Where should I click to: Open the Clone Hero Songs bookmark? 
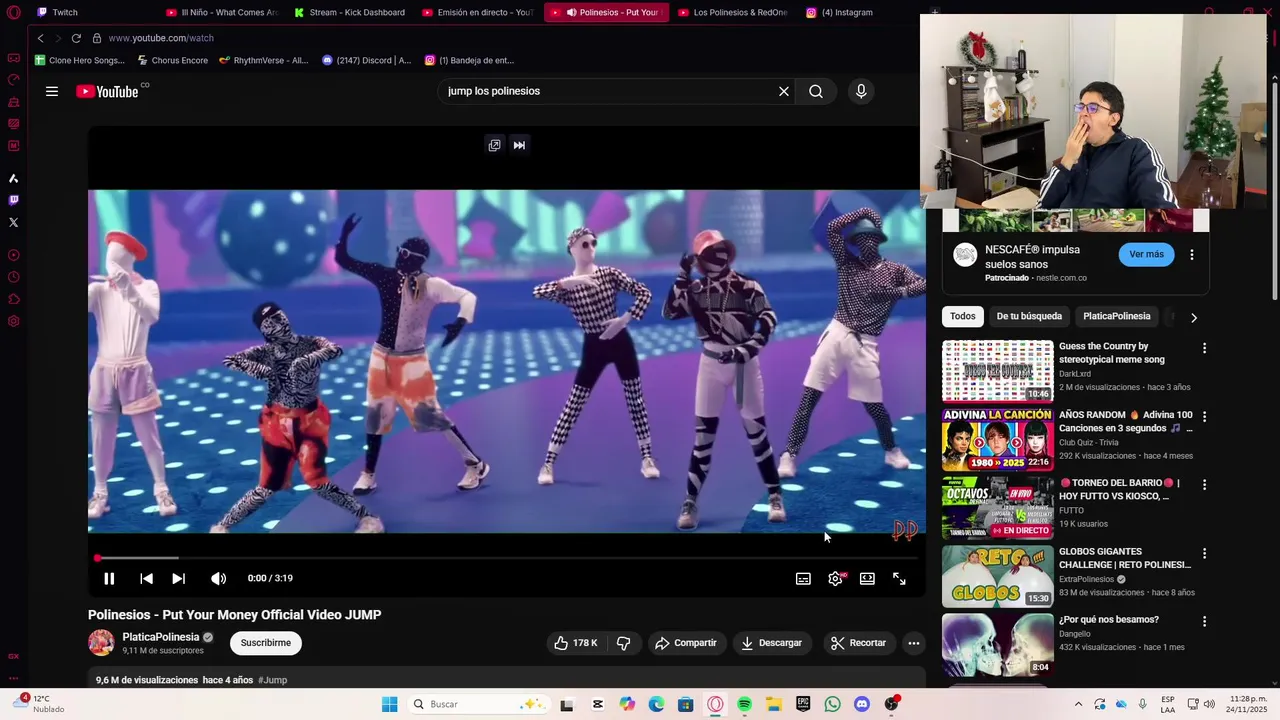(79, 60)
